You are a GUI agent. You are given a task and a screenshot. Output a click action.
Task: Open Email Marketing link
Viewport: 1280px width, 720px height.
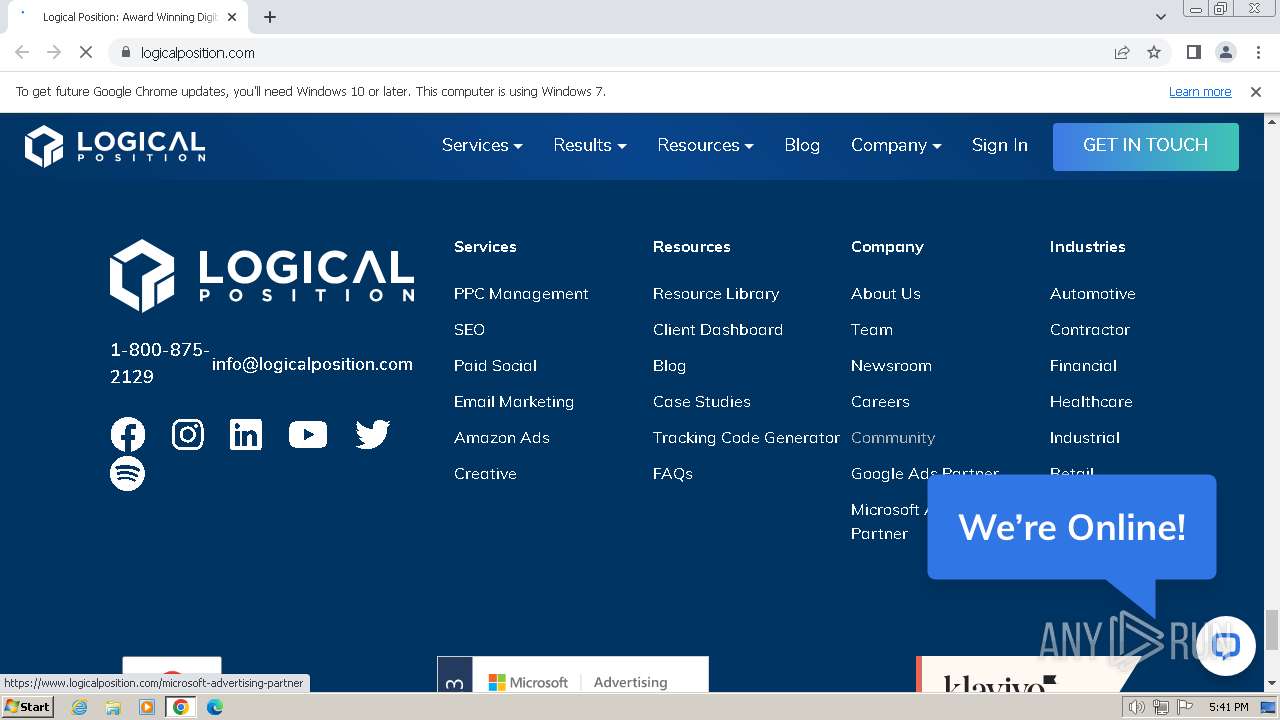click(514, 402)
